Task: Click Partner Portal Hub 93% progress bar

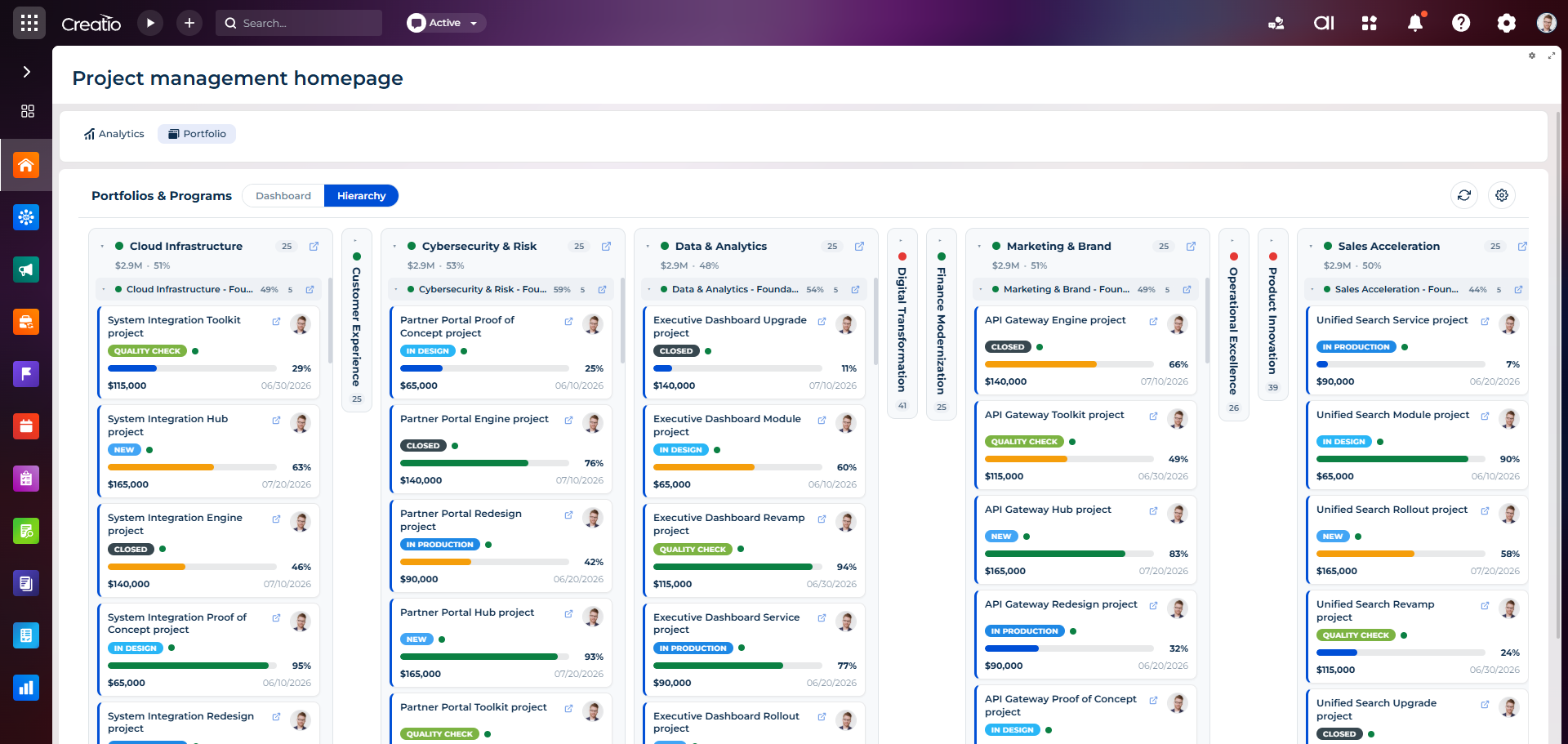Action: pyautogui.click(x=484, y=657)
